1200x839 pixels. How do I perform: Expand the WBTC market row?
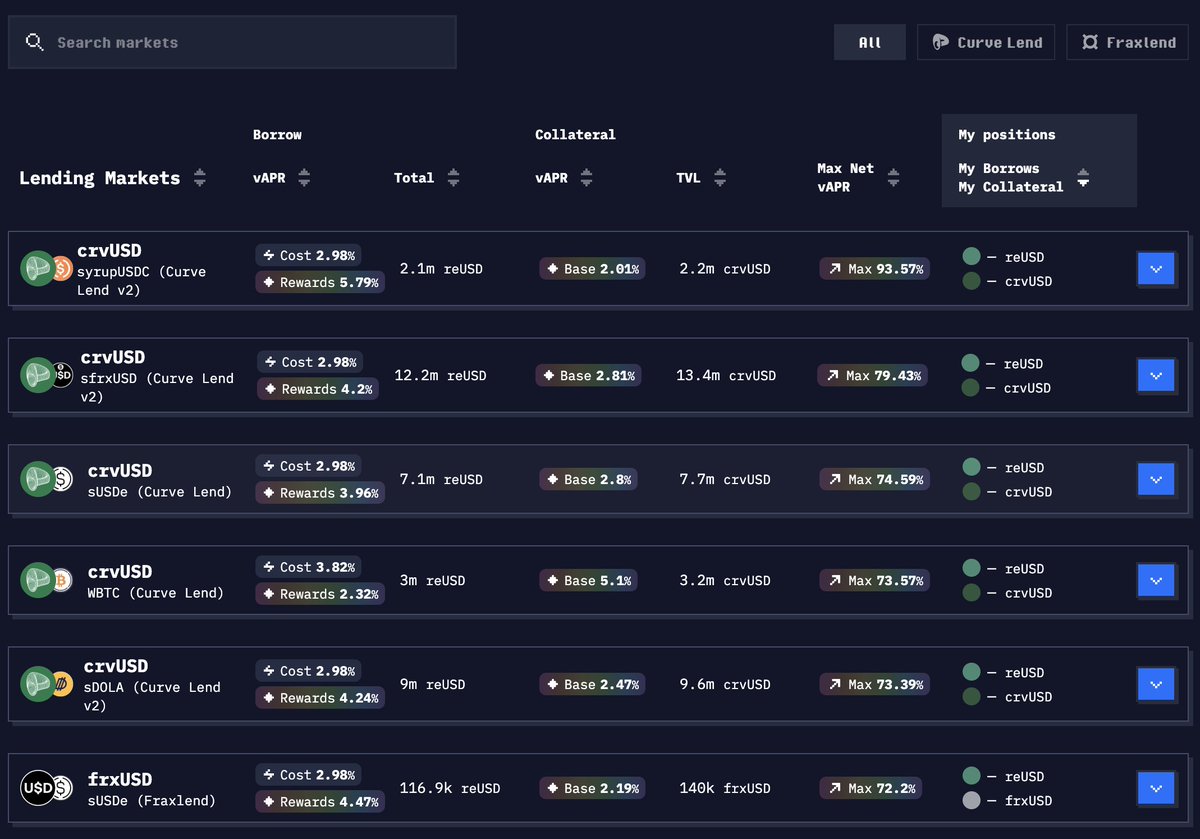pos(1156,580)
